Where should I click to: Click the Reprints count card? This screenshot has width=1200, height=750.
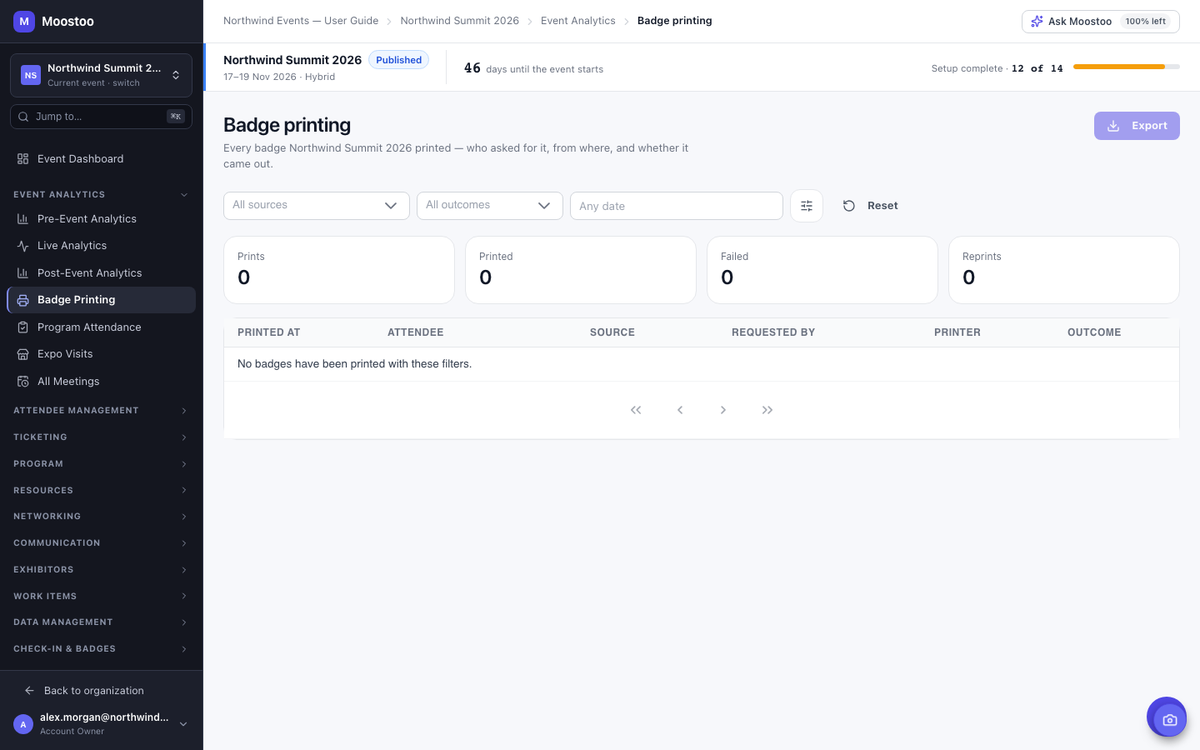(1064, 270)
